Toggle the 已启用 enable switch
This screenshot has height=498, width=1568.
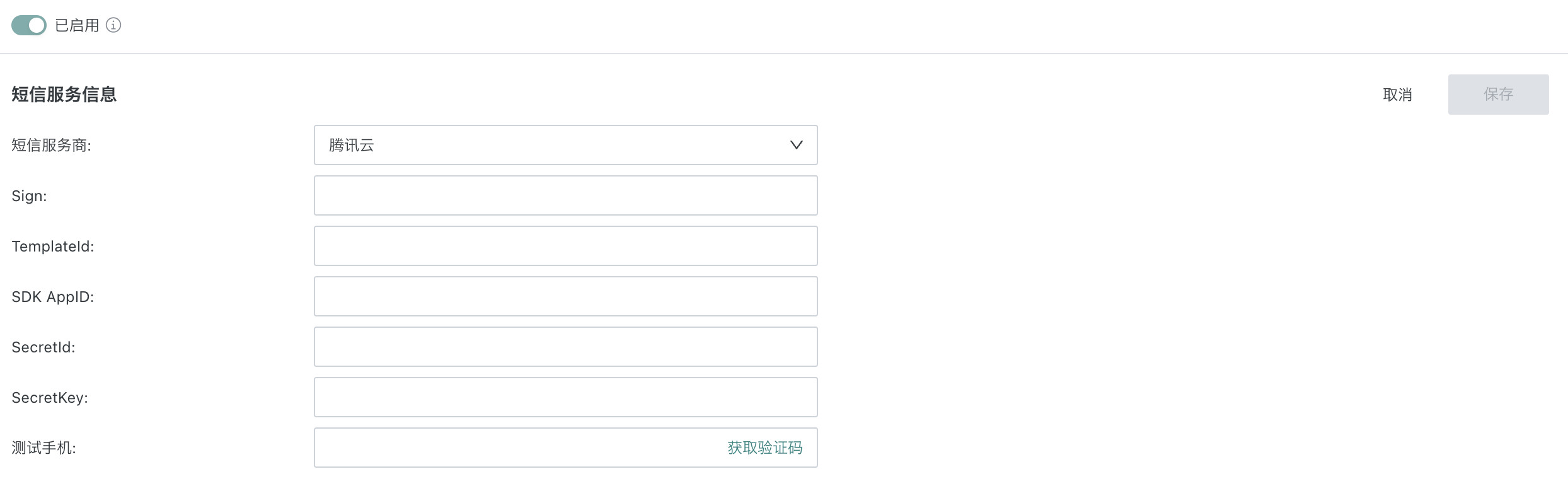click(x=29, y=25)
